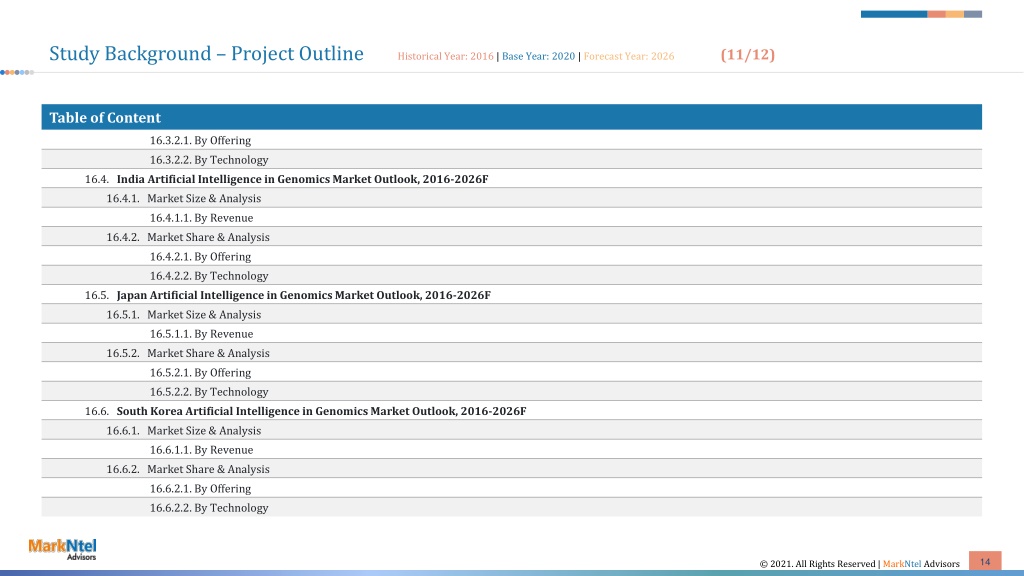Click the (11/12) page indicator
Screen dimensions: 1024x576
(748, 54)
